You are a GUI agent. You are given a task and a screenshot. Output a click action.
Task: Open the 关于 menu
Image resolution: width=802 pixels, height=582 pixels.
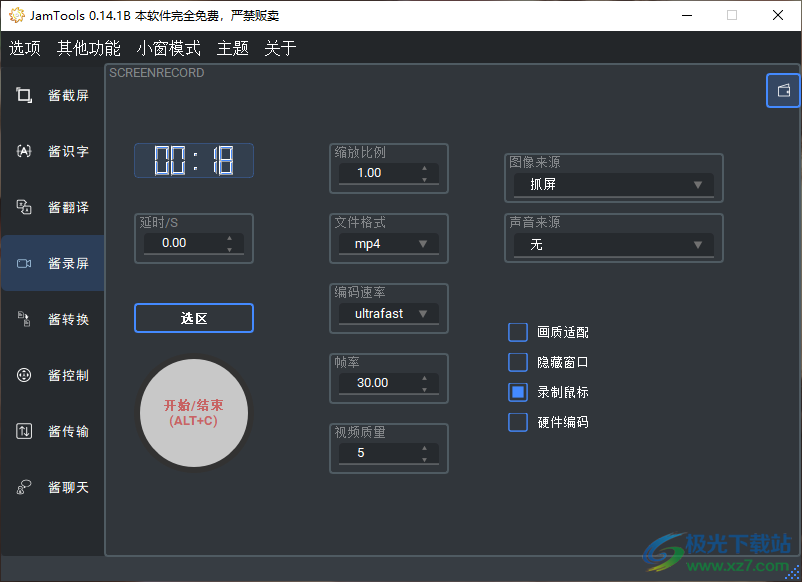click(280, 48)
